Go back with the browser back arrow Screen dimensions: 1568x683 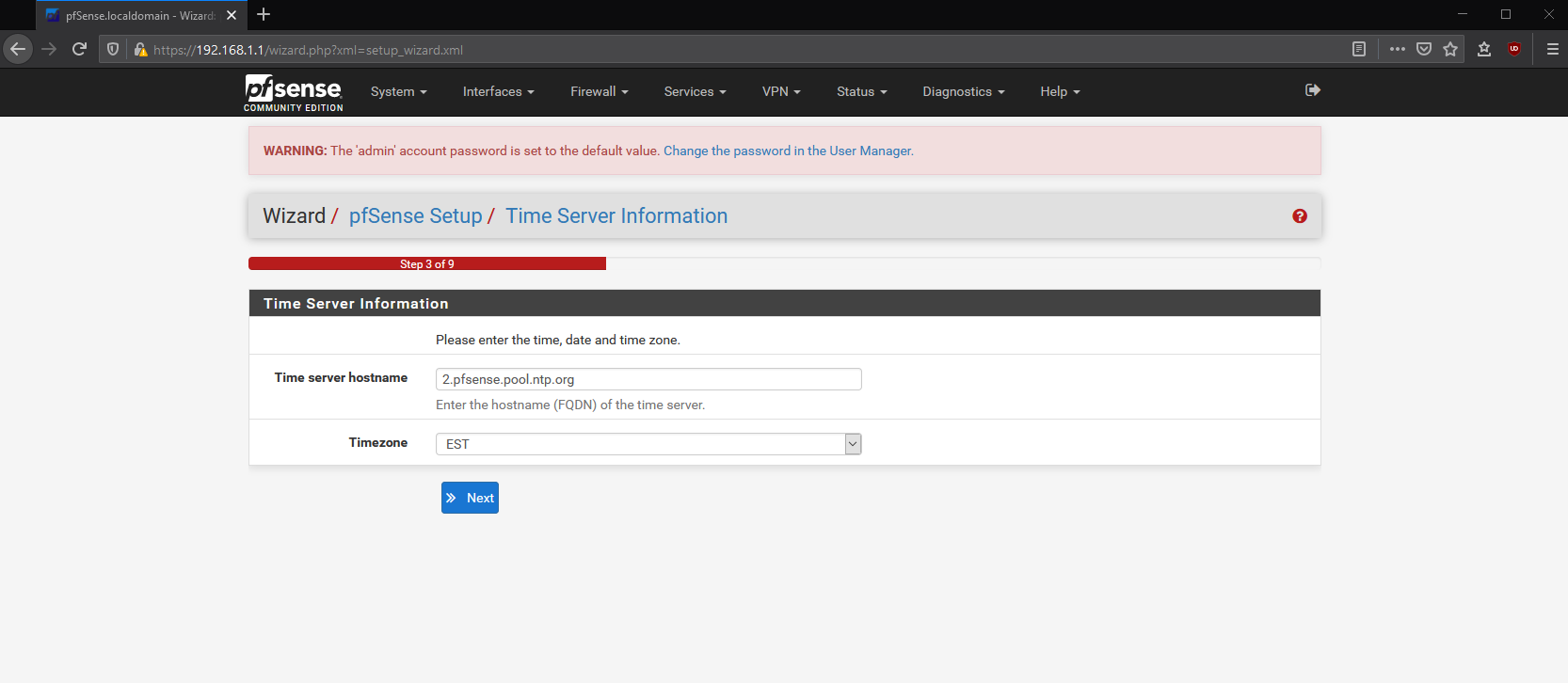tap(18, 49)
